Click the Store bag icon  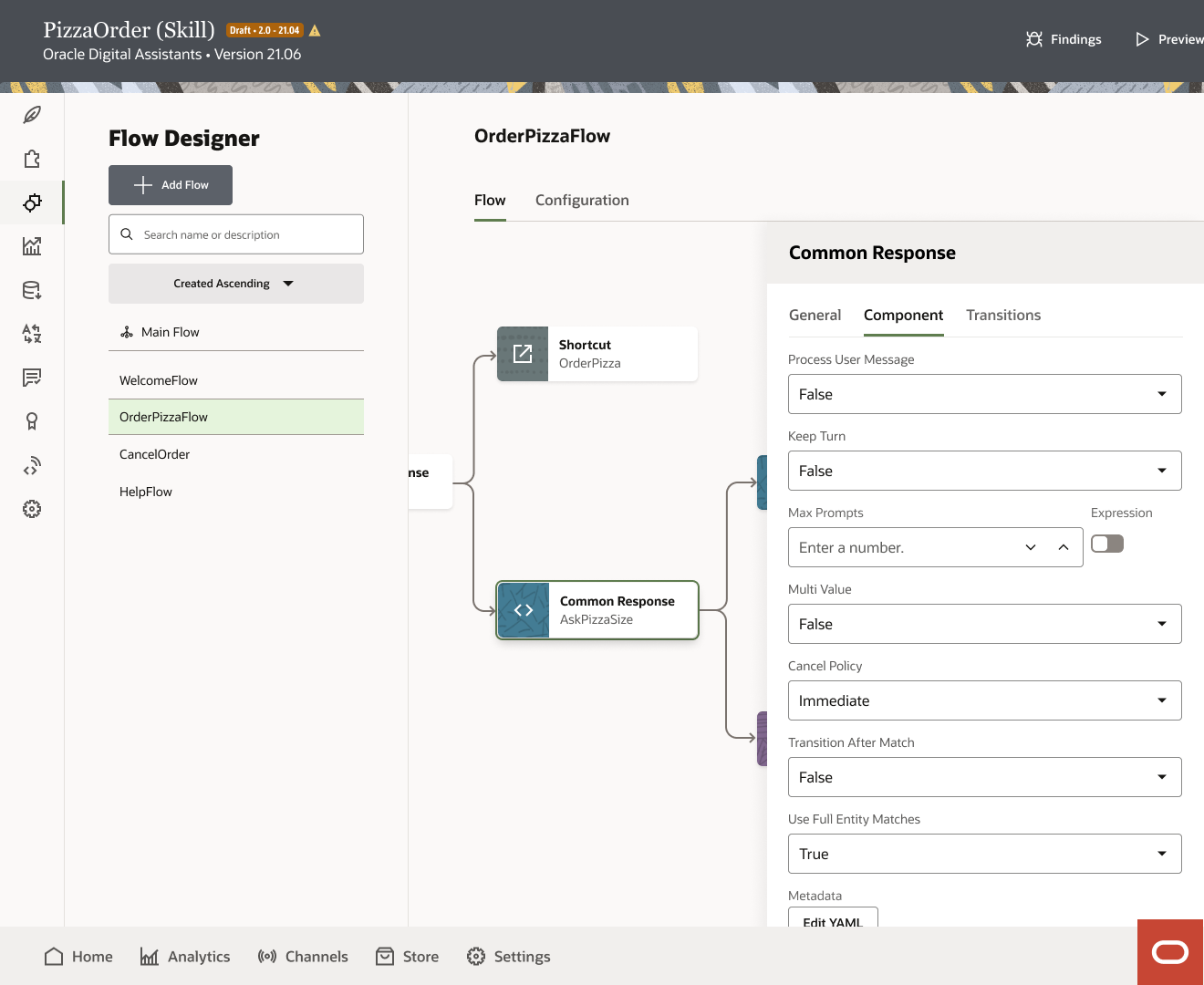tap(385, 956)
